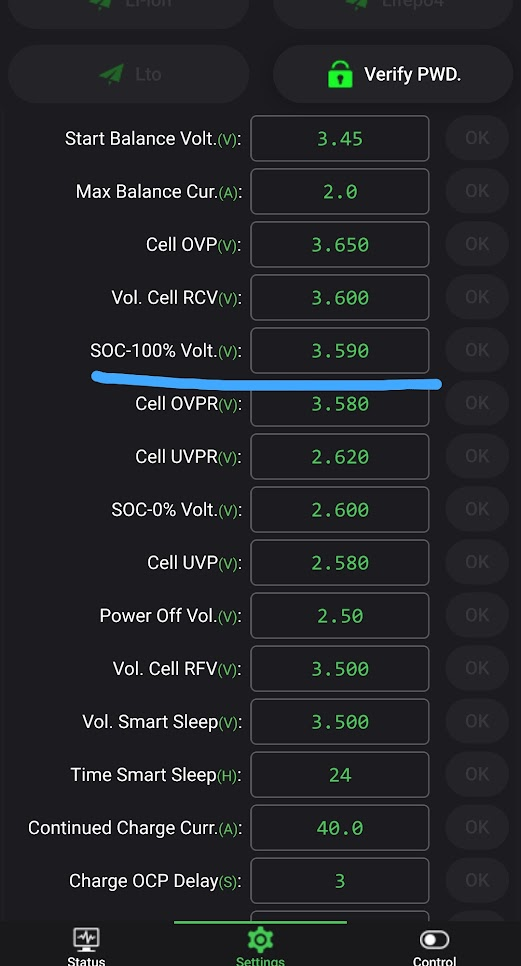Edit the Max Balance Cur. value field
The width and height of the screenshot is (521, 966).
pos(339,192)
